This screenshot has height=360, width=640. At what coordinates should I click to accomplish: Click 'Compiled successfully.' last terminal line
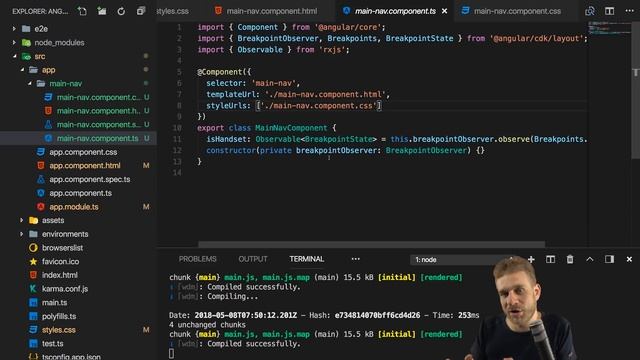click(x=253, y=344)
